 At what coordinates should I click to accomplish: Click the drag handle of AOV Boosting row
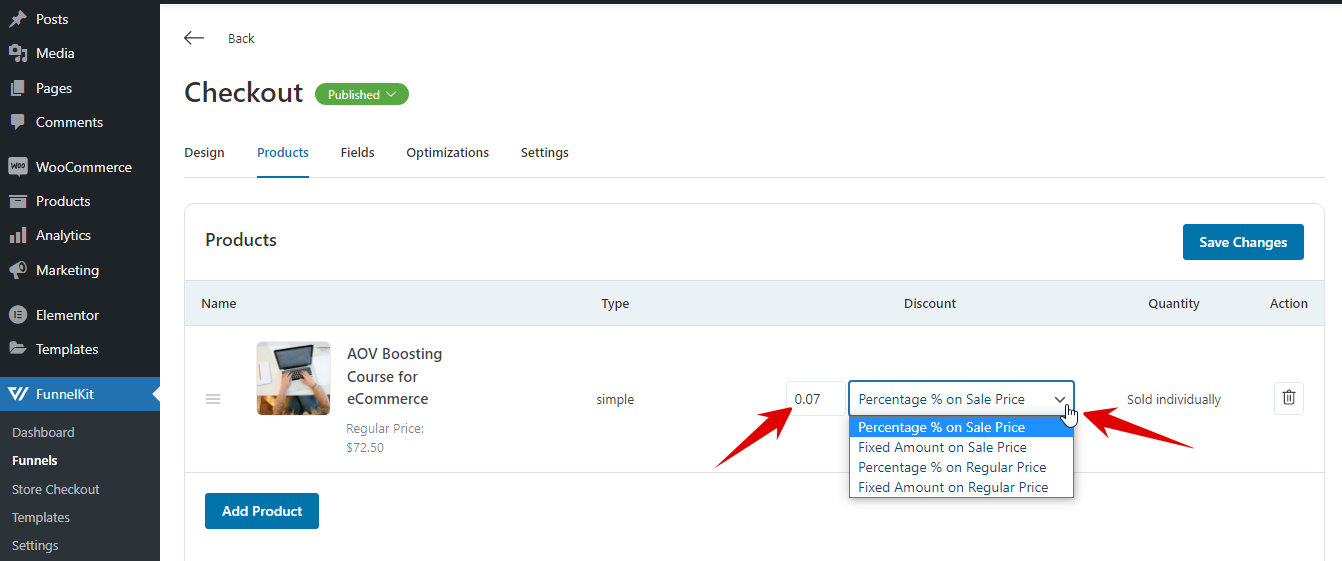213,399
